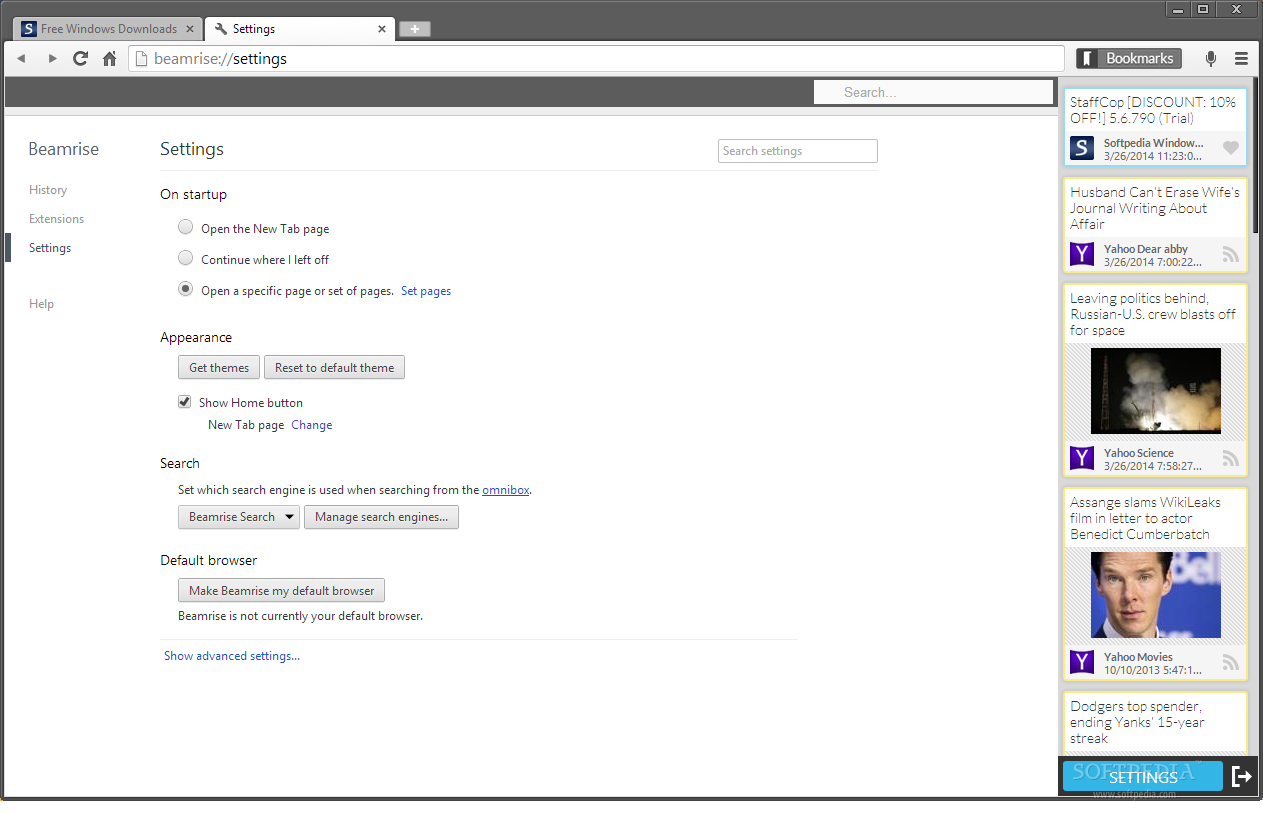This screenshot has height=813, width=1263.
Task: Select Continue where I left off
Action: tap(185, 258)
